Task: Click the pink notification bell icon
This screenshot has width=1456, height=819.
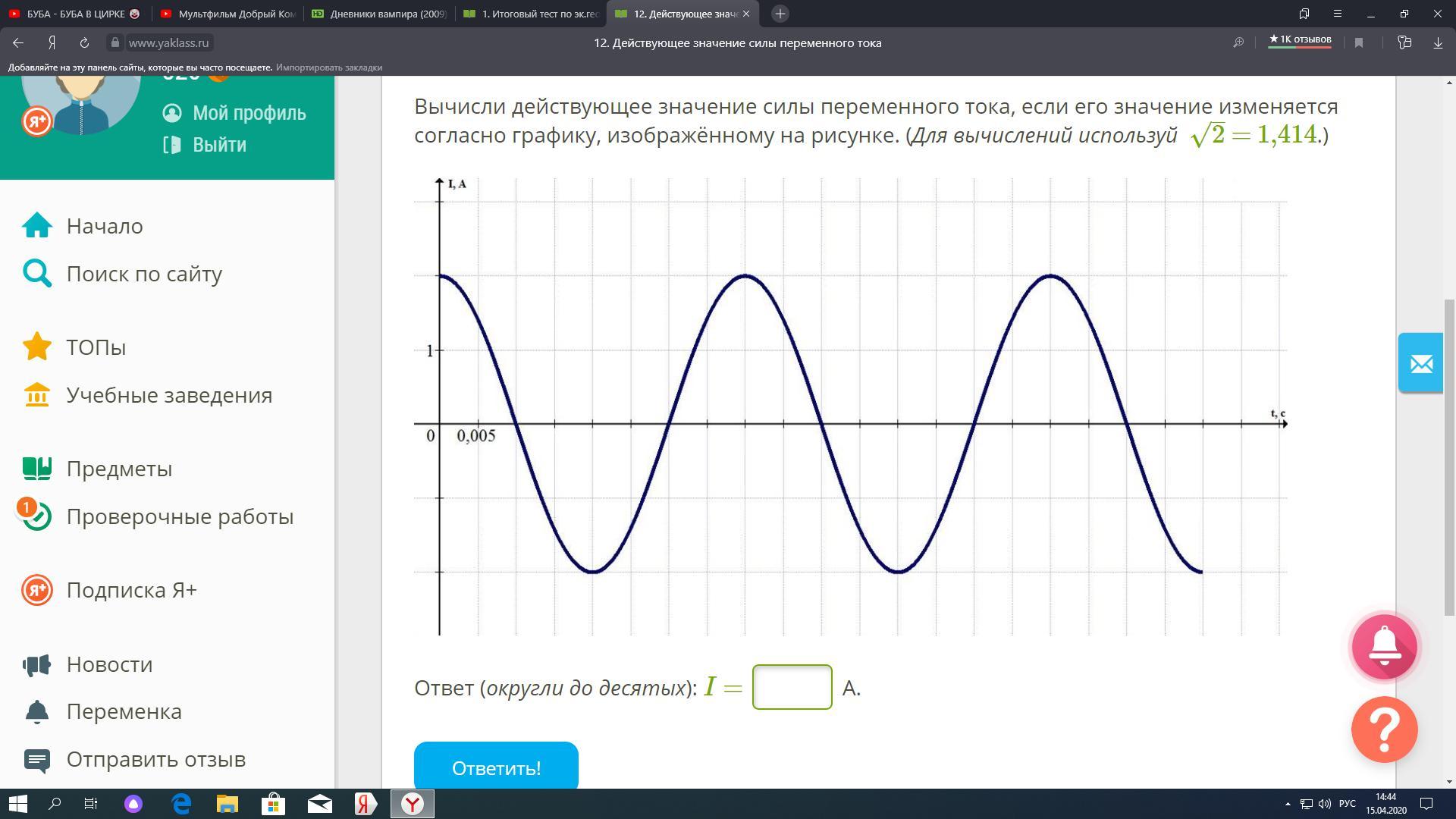Action: (x=1384, y=647)
